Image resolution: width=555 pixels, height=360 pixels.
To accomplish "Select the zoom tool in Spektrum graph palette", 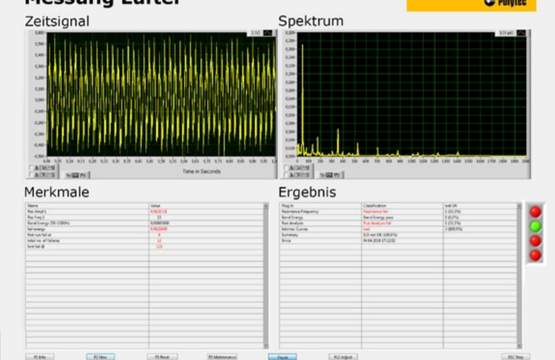I will click(x=330, y=175).
